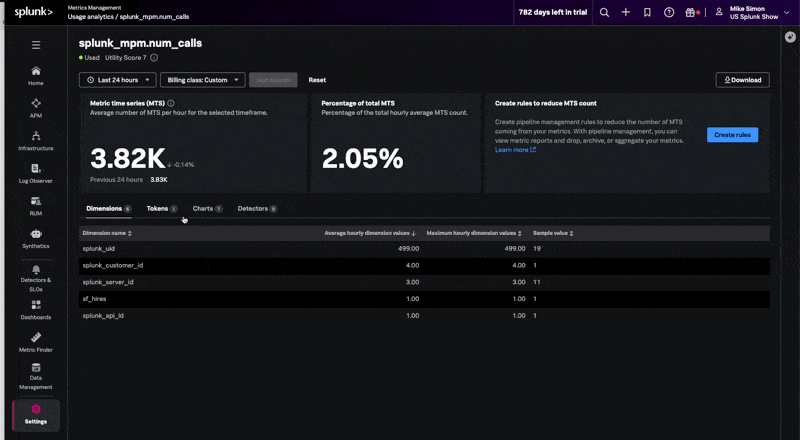Open Data Management section
The width and height of the screenshot is (800, 440).
[x=36, y=377]
